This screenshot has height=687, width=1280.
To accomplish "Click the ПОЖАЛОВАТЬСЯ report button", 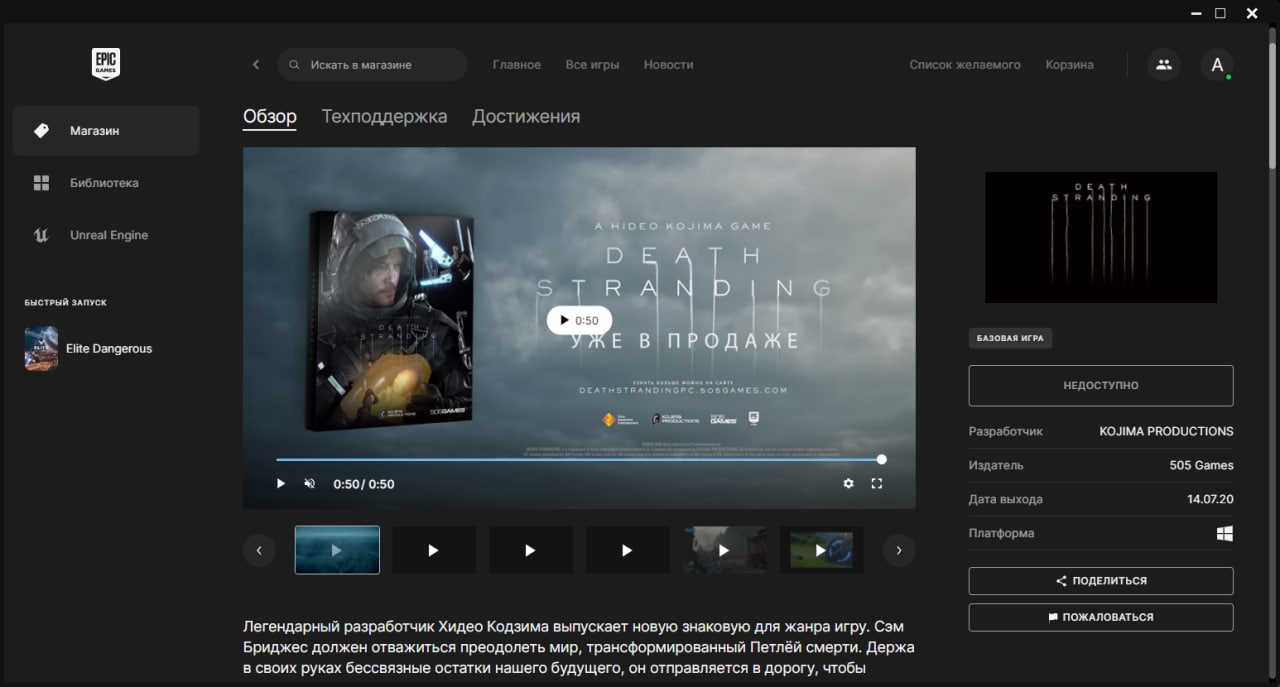I will pos(1101,617).
